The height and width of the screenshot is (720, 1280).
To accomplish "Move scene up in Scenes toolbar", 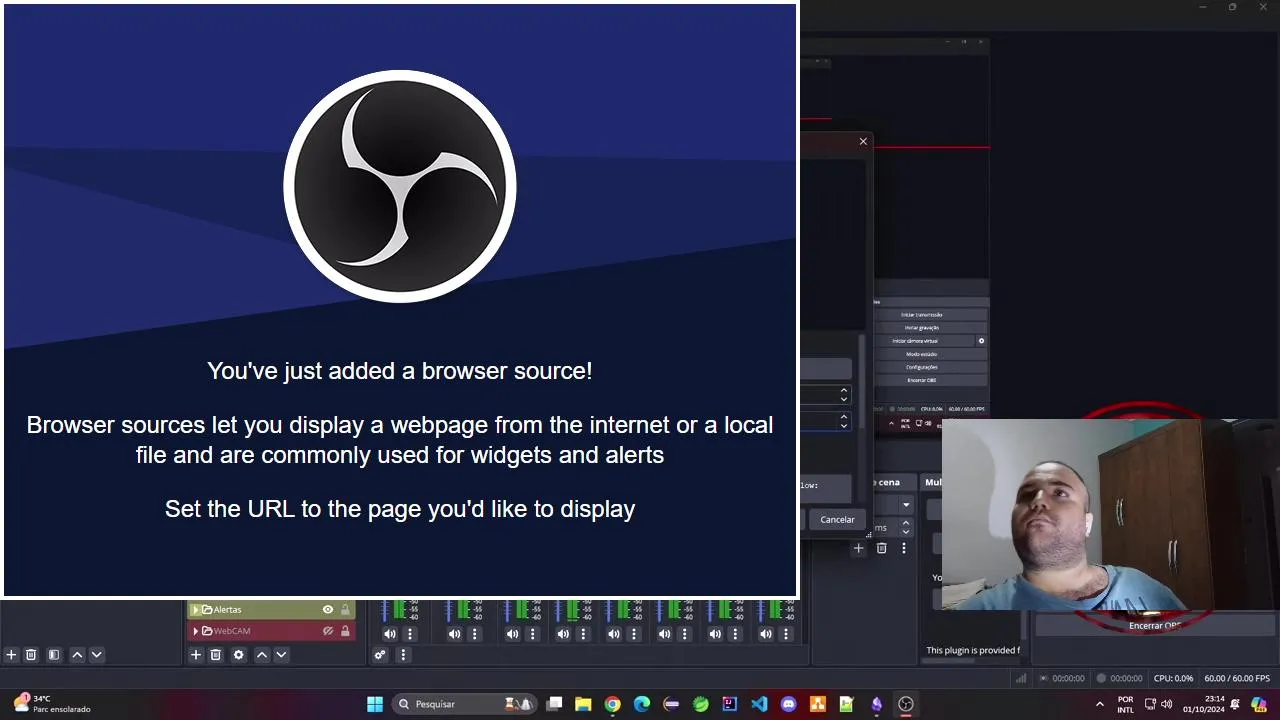I will (77, 655).
